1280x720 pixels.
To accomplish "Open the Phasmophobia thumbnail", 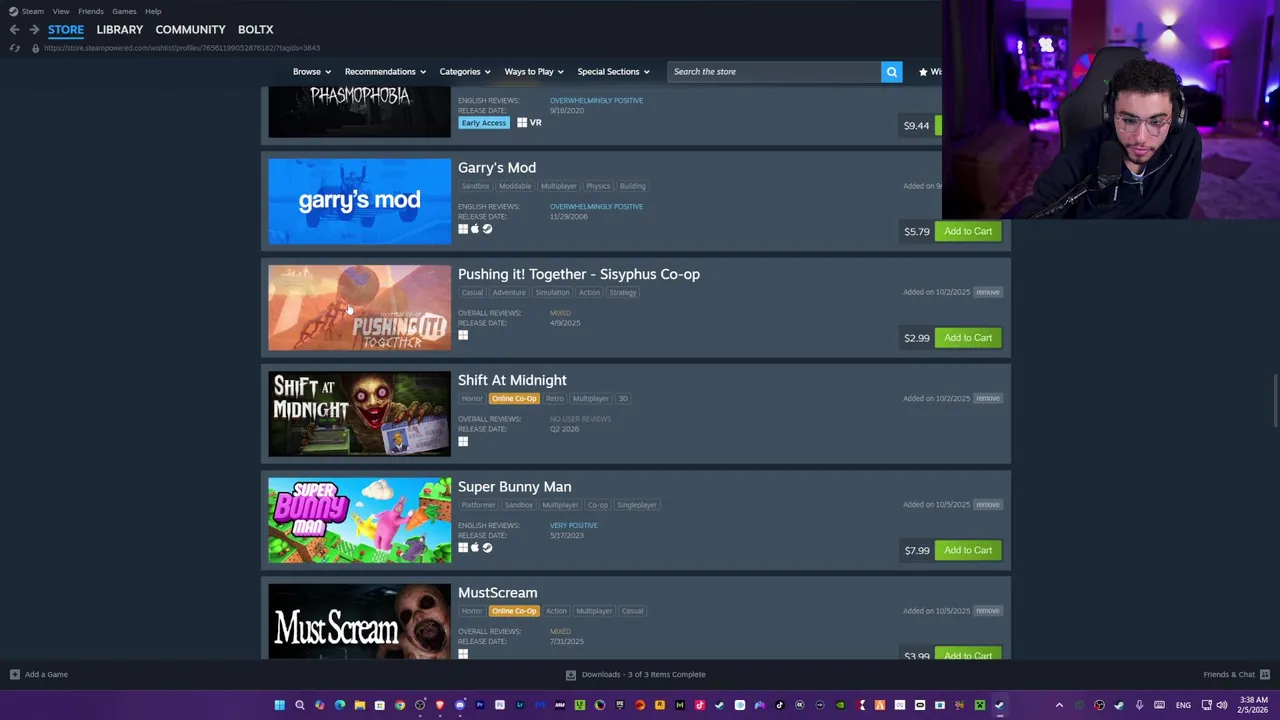I will [x=359, y=112].
